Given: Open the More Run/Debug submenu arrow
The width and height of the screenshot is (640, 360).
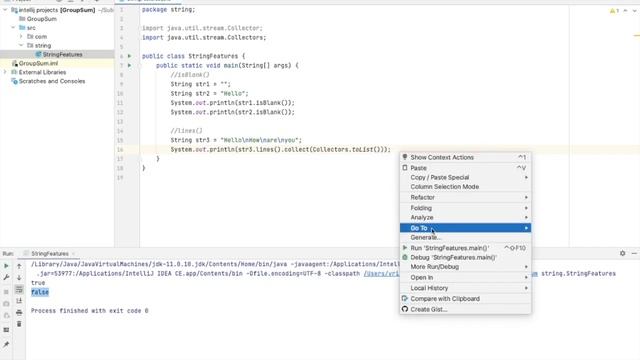Looking at the screenshot, I should 526,267.
